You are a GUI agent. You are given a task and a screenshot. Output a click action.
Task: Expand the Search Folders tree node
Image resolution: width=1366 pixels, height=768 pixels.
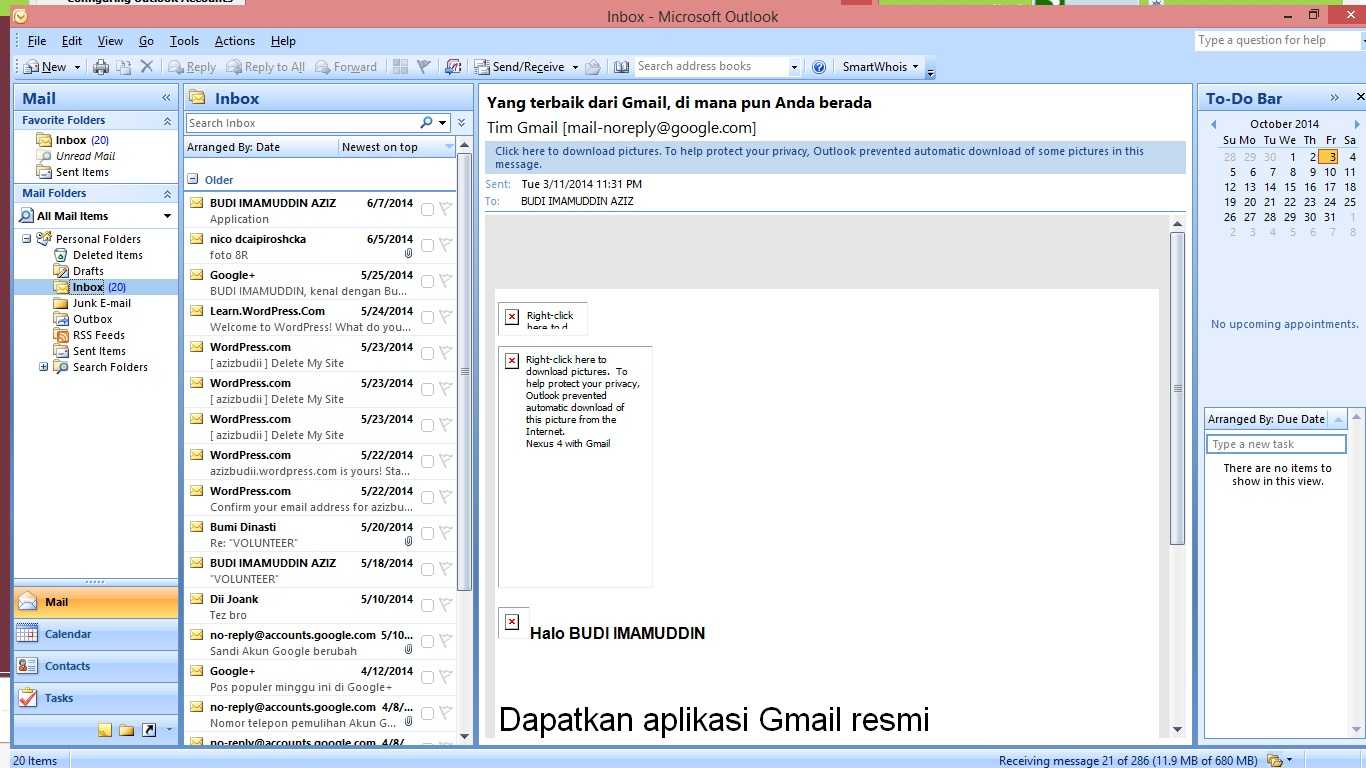click(x=43, y=367)
